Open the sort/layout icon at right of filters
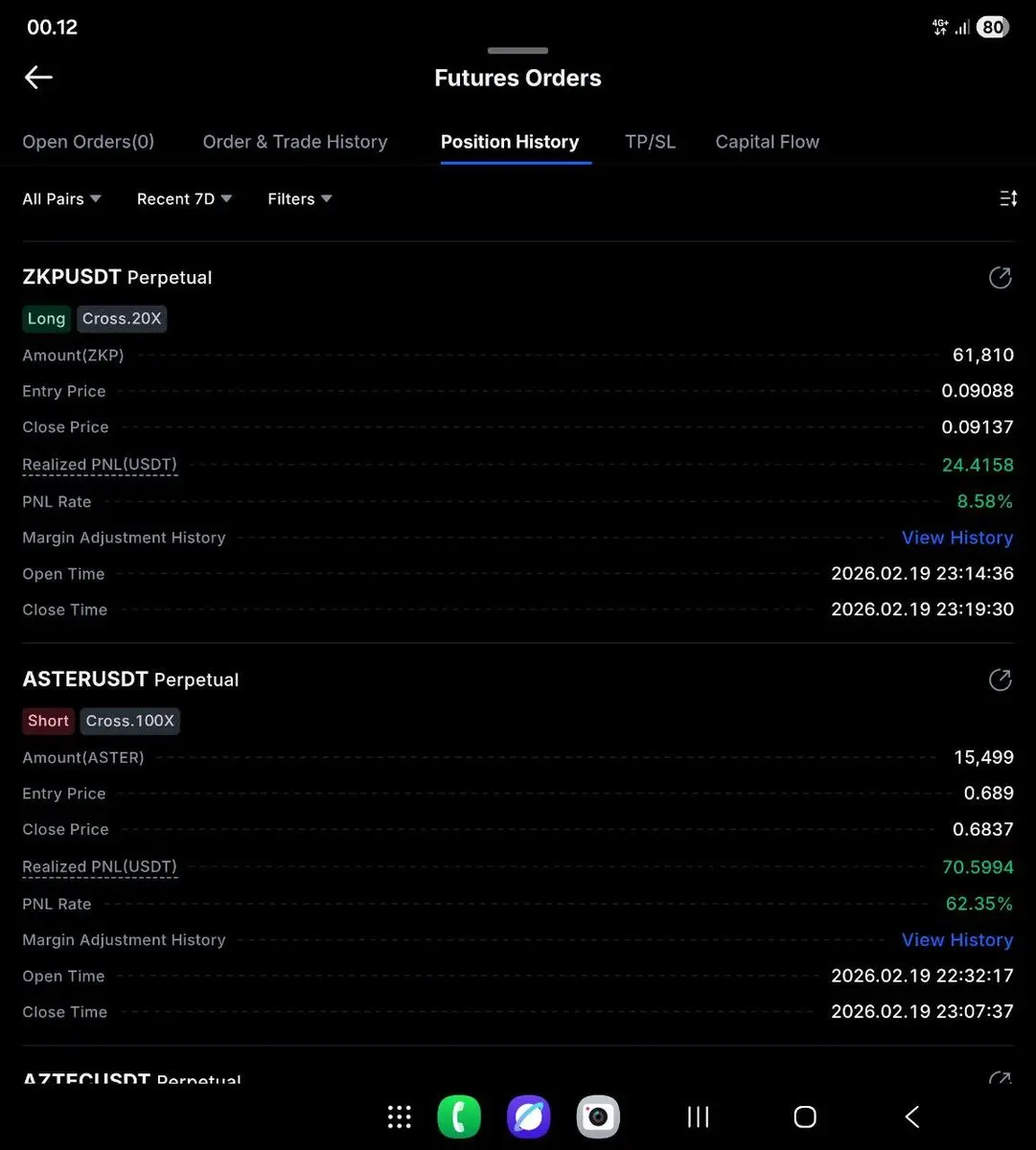The height and width of the screenshot is (1150, 1036). click(1008, 198)
